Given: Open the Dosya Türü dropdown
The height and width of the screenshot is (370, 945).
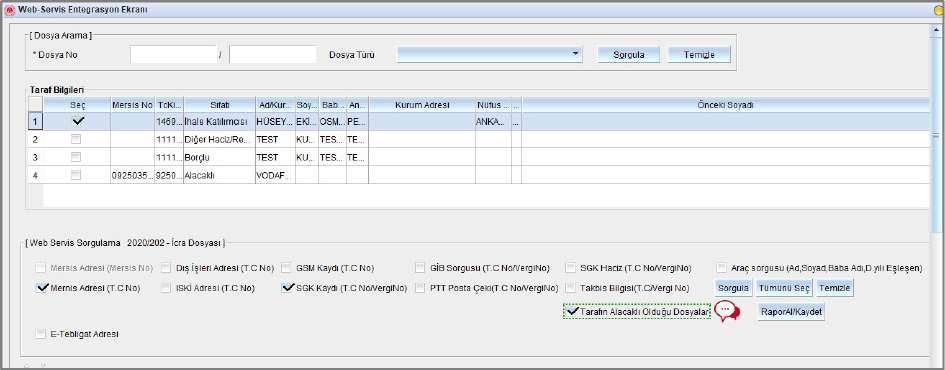Looking at the screenshot, I should [489, 54].
